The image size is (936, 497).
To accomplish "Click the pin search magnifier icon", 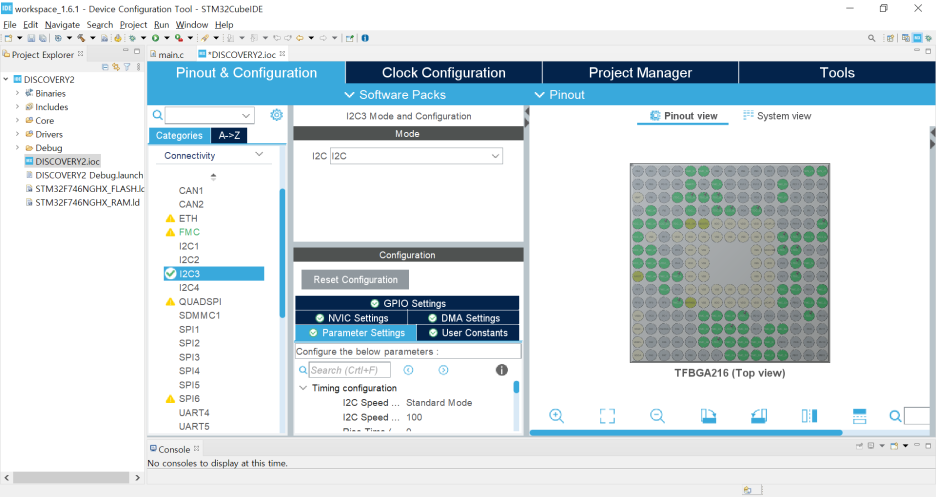I will (895, 416).
